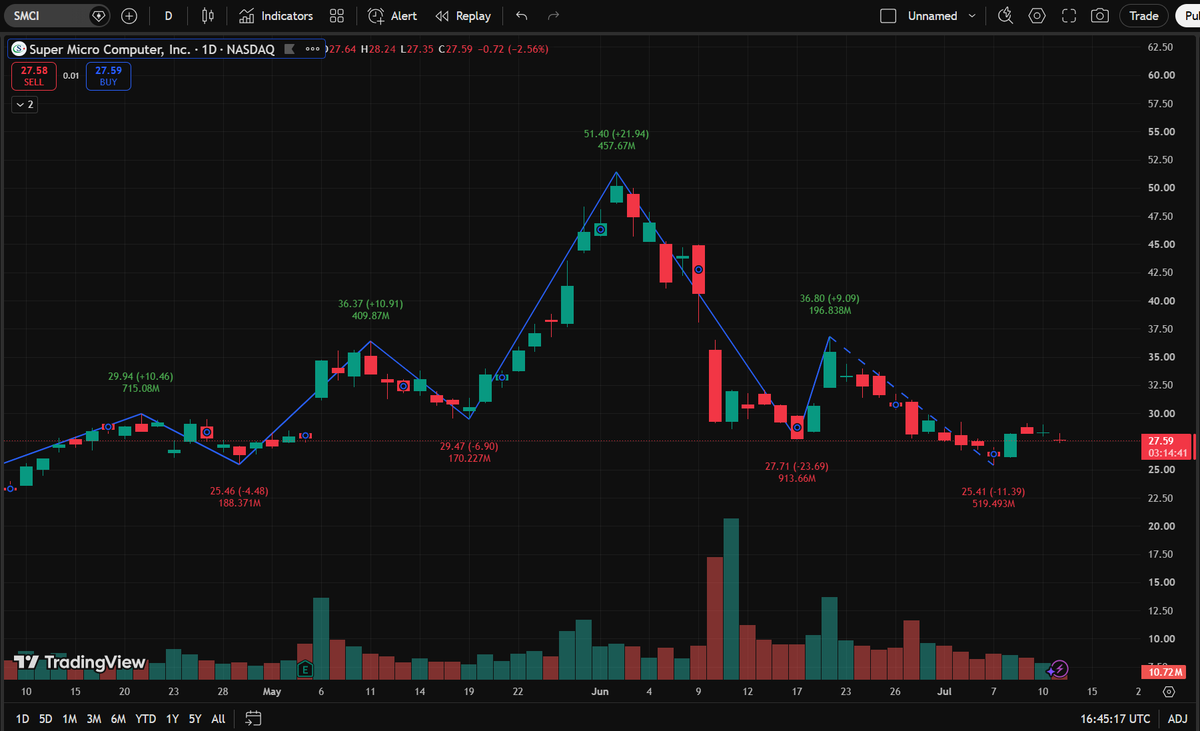Click the blue BUY 27.59 button
The width and height of the screenshot is (1200, 731).
(x=108, y=75)
